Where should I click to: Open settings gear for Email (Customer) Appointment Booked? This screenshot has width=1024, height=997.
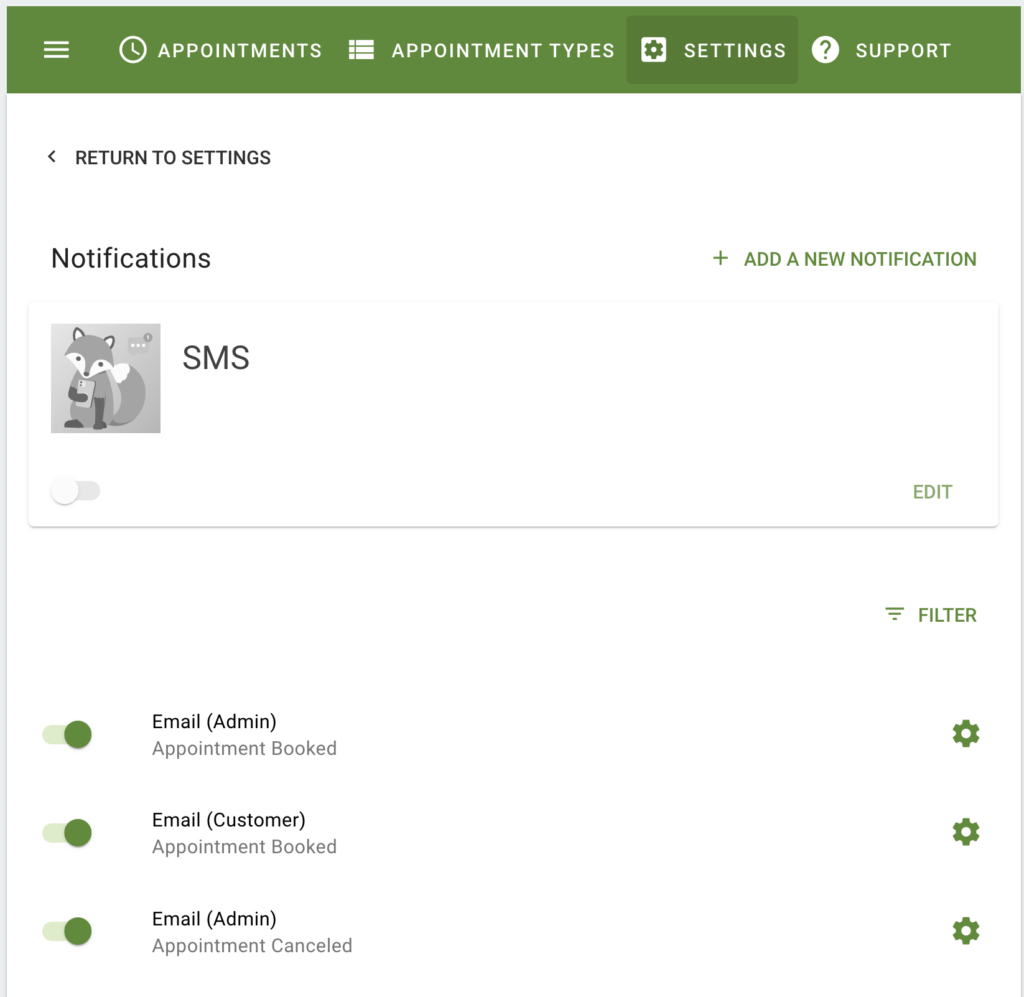click(x=966, y=832)
